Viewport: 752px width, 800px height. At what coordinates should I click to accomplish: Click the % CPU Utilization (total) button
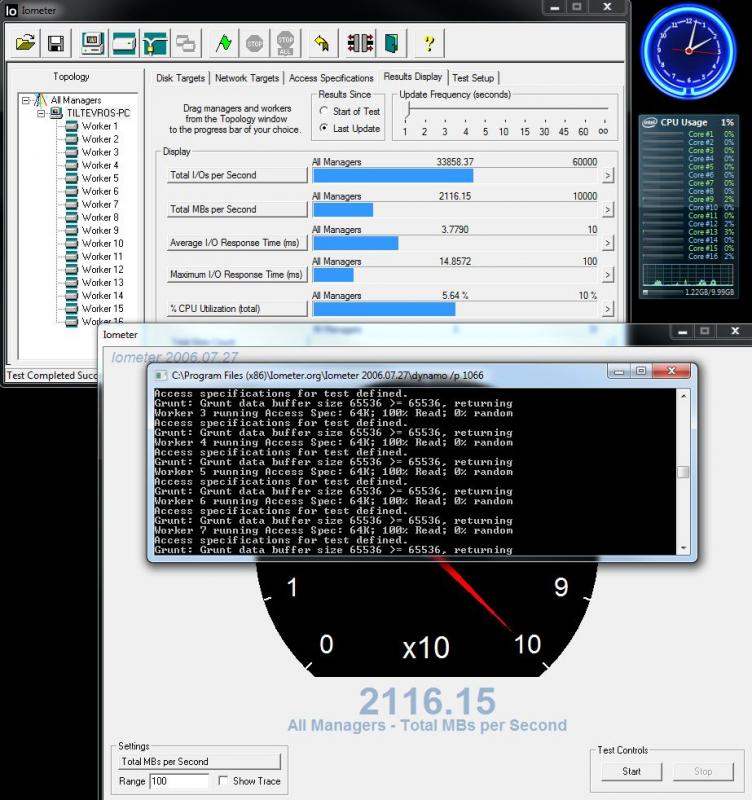coord(237,309)
